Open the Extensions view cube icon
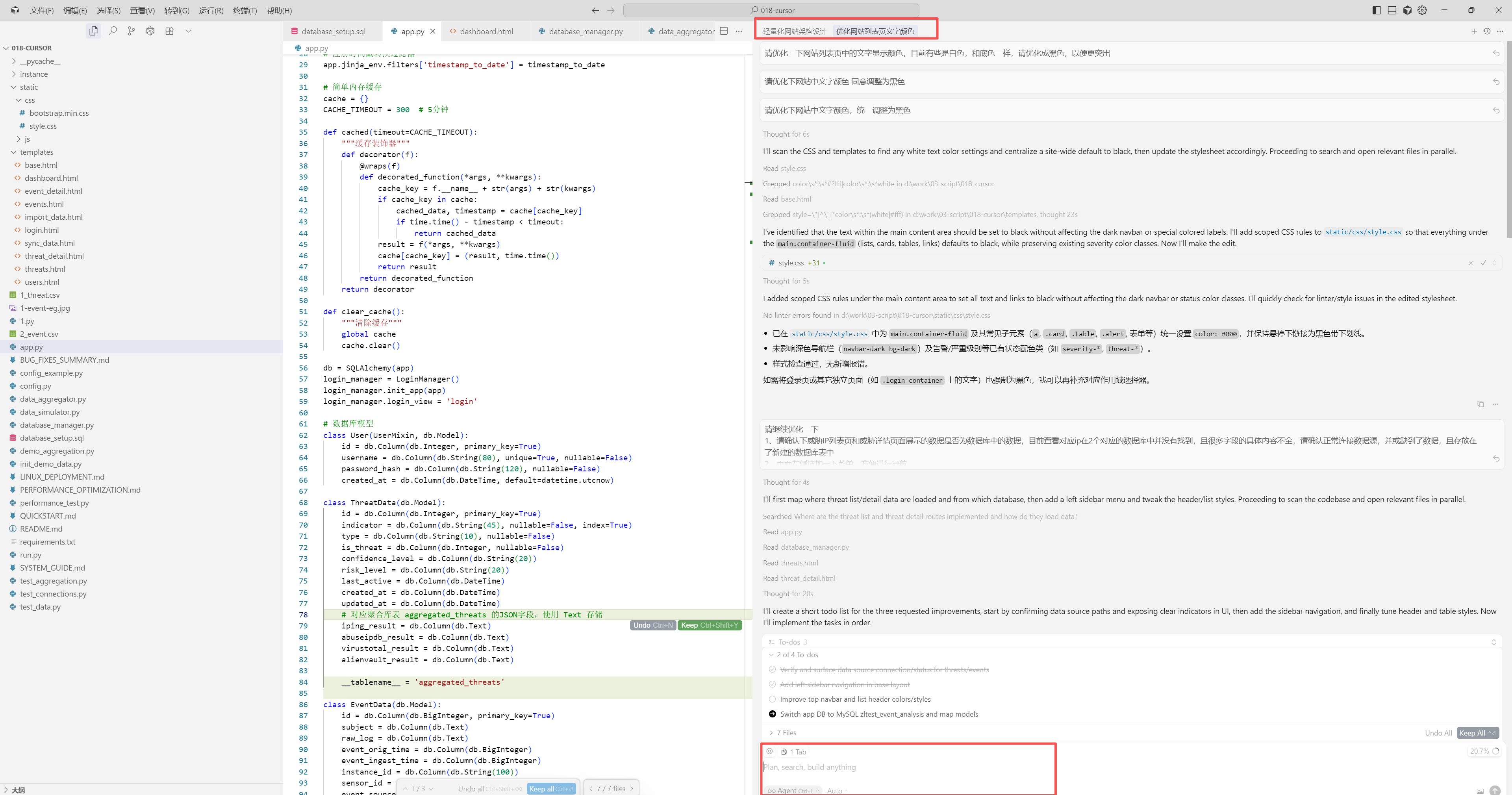The image size is (1512, 795). coord(150,31)
